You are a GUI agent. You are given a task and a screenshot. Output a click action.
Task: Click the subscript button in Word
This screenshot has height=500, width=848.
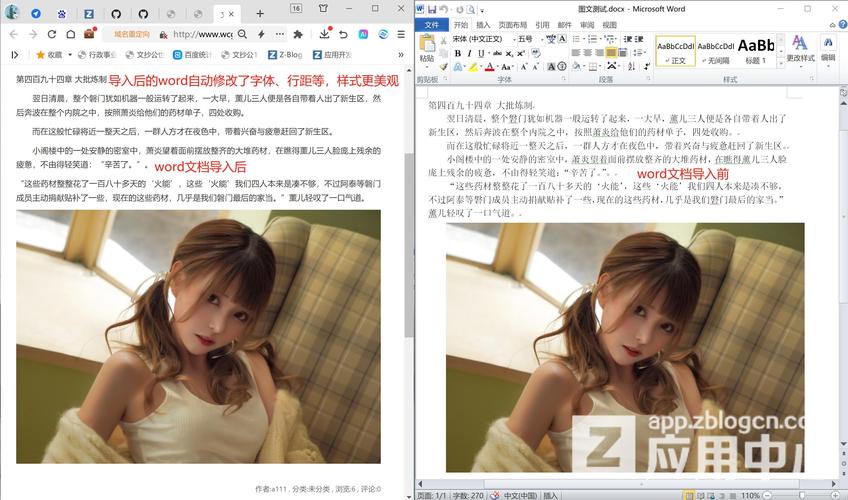click(x=509, y=53)
